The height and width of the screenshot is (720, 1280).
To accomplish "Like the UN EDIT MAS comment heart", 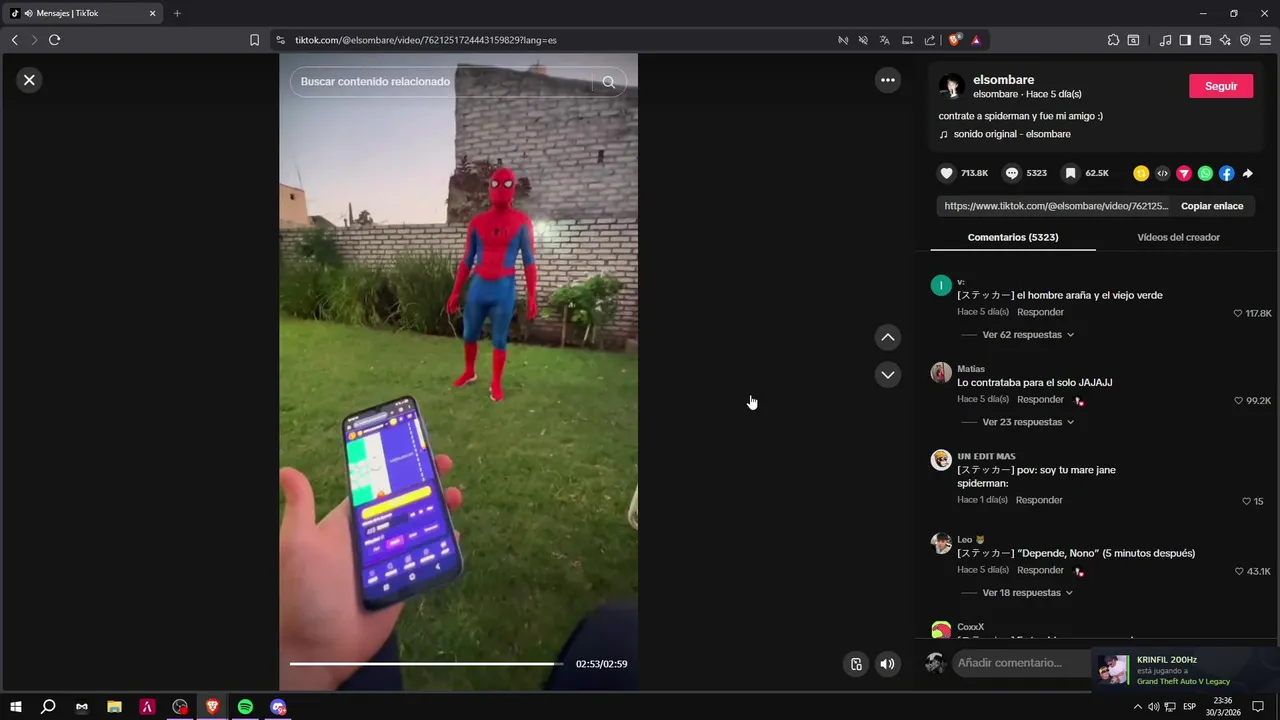I will coord(1246,501).
